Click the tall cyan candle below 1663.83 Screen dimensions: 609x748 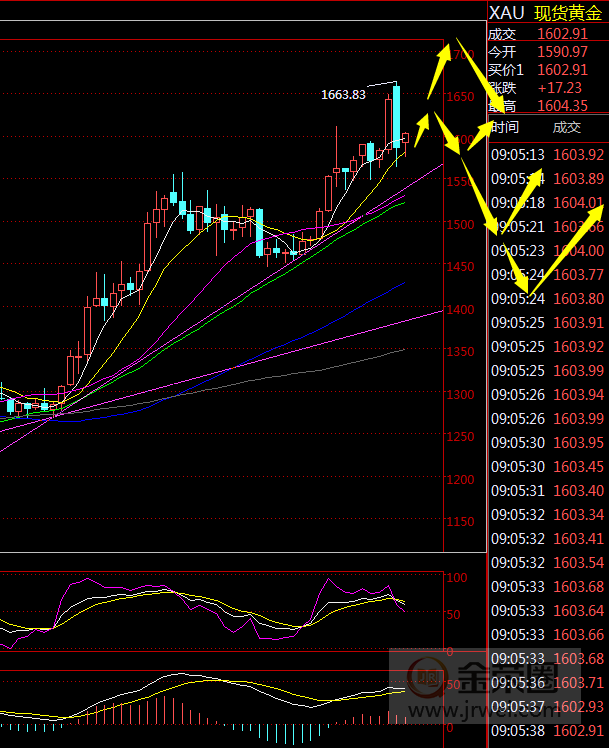396,115
